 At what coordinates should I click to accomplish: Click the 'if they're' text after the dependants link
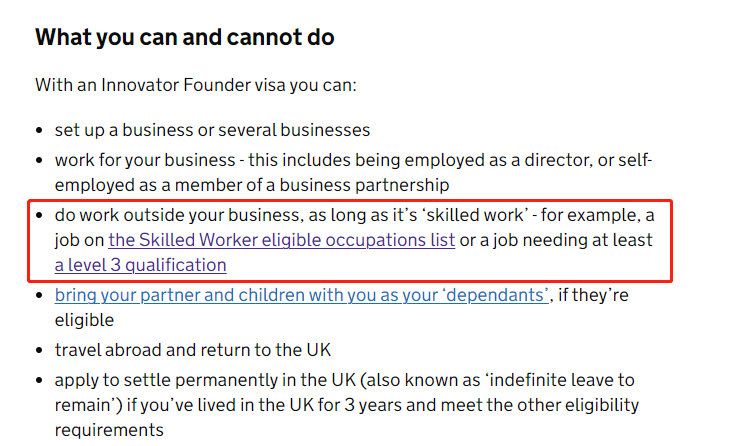click(x=593, y=295)
